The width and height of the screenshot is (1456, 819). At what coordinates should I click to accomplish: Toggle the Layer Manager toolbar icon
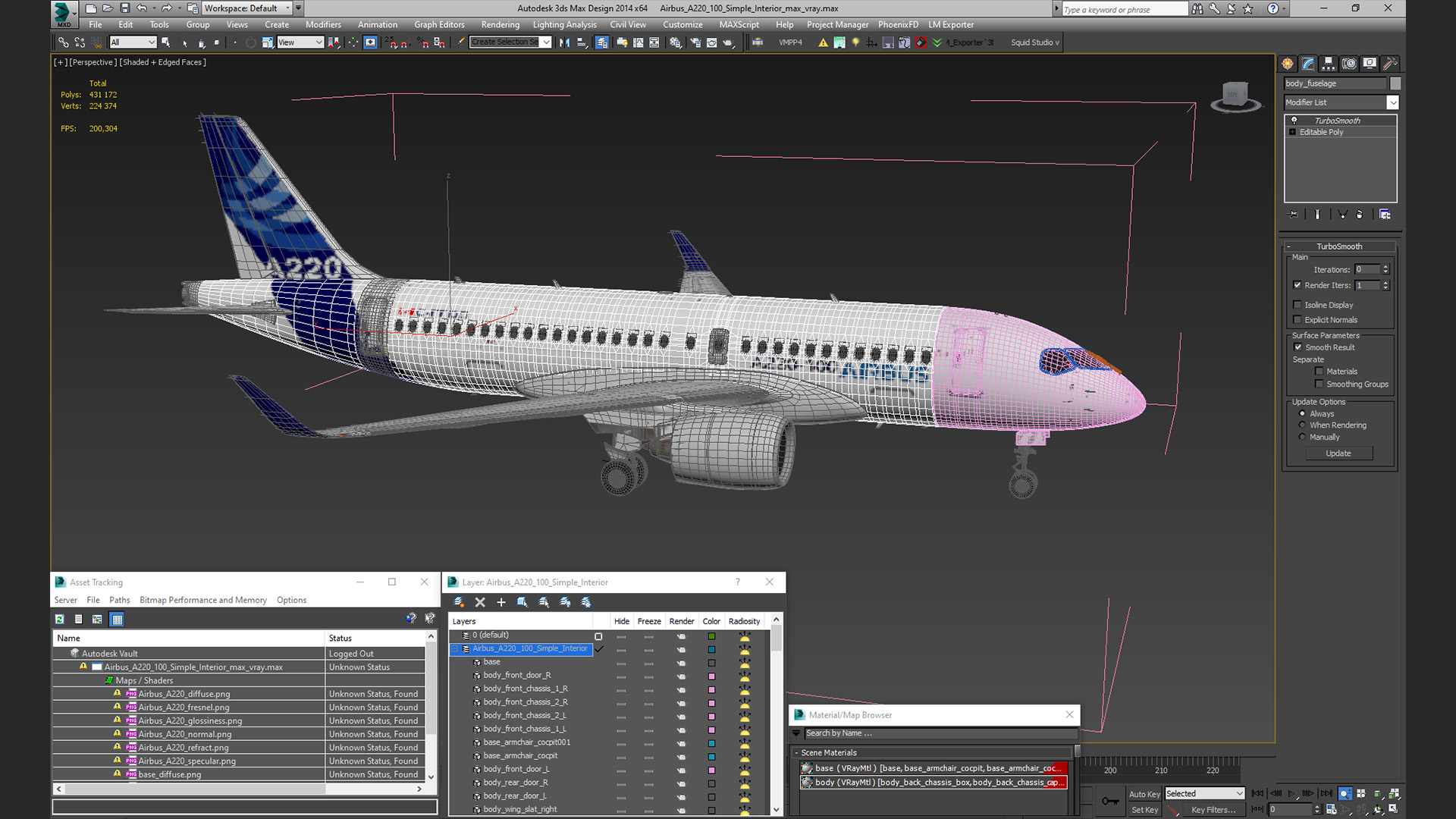(601, 42)
